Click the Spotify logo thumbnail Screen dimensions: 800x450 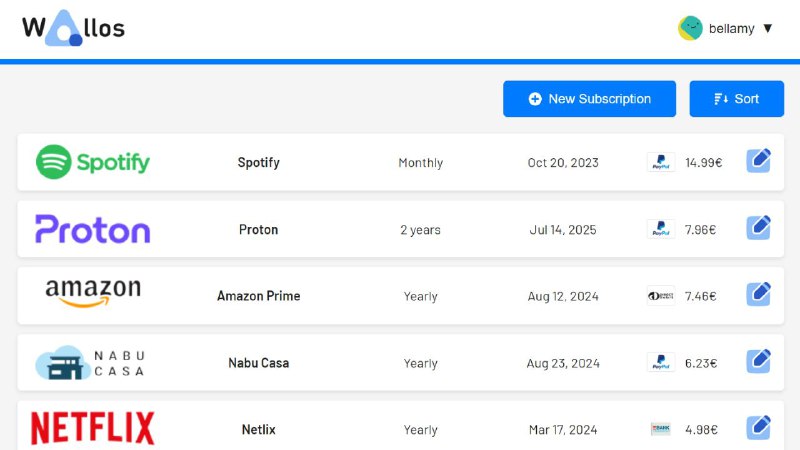point(93,162)
